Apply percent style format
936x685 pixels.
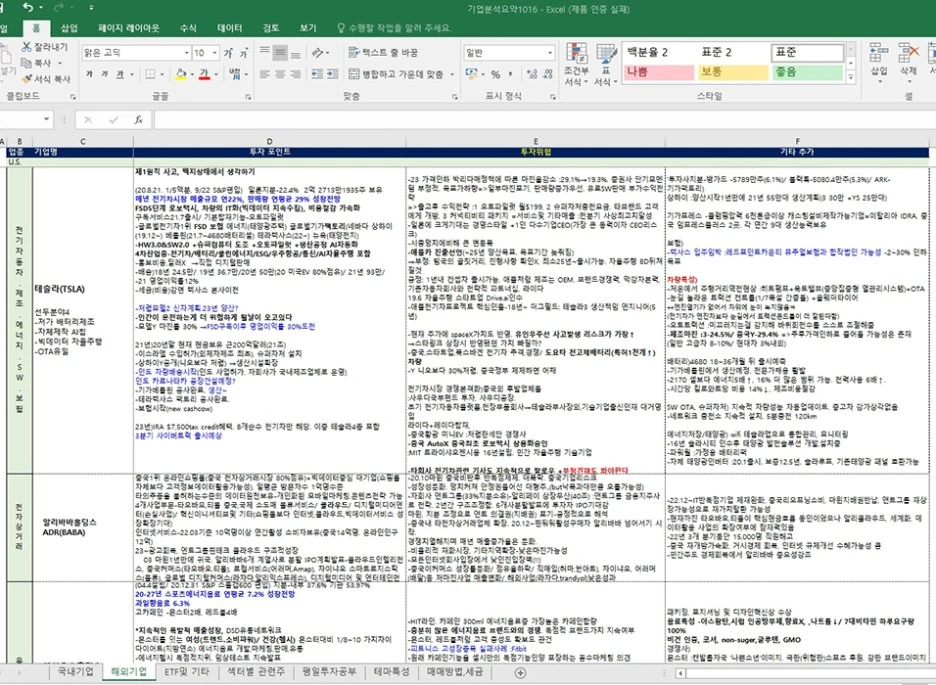tap(495, 75)
